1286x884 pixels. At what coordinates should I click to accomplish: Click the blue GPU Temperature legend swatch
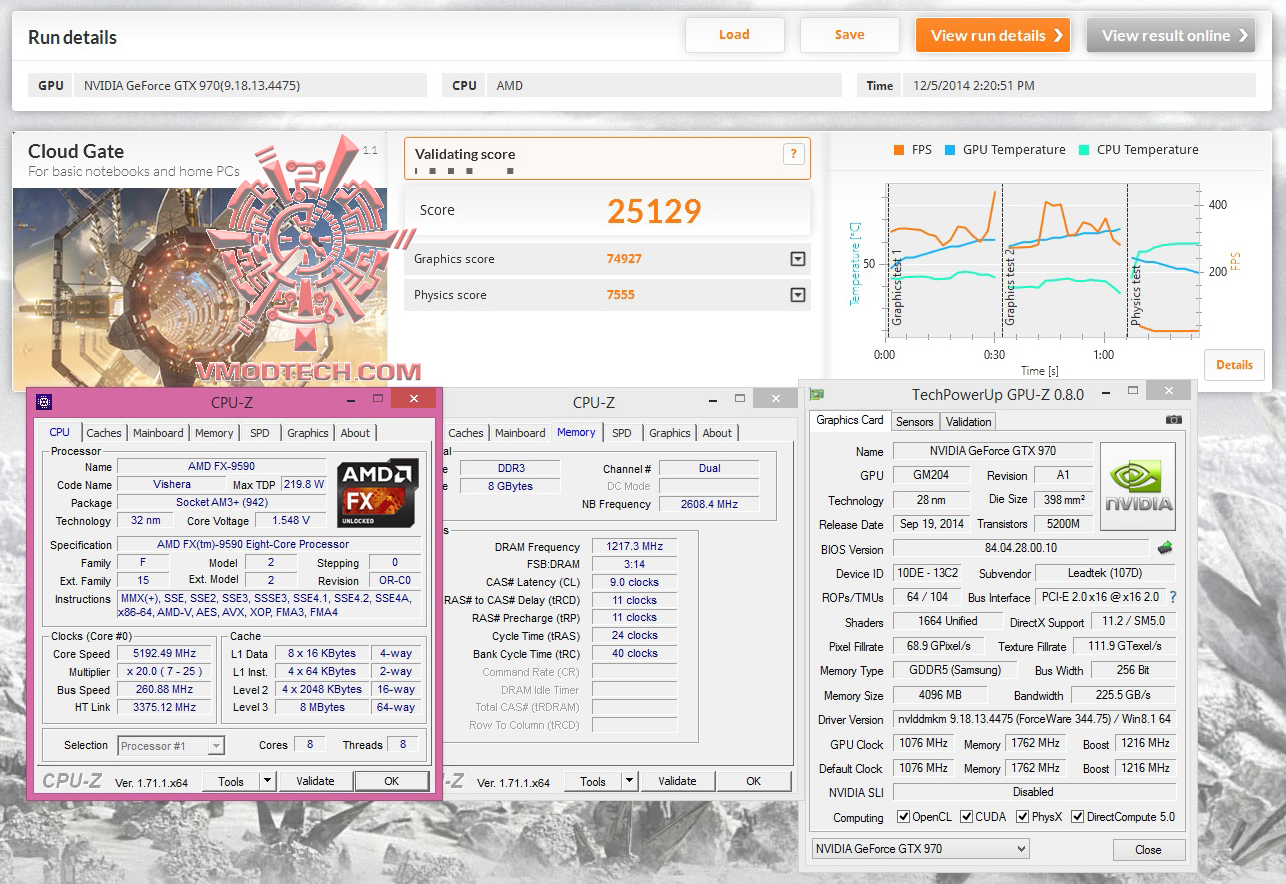point(949,150)
